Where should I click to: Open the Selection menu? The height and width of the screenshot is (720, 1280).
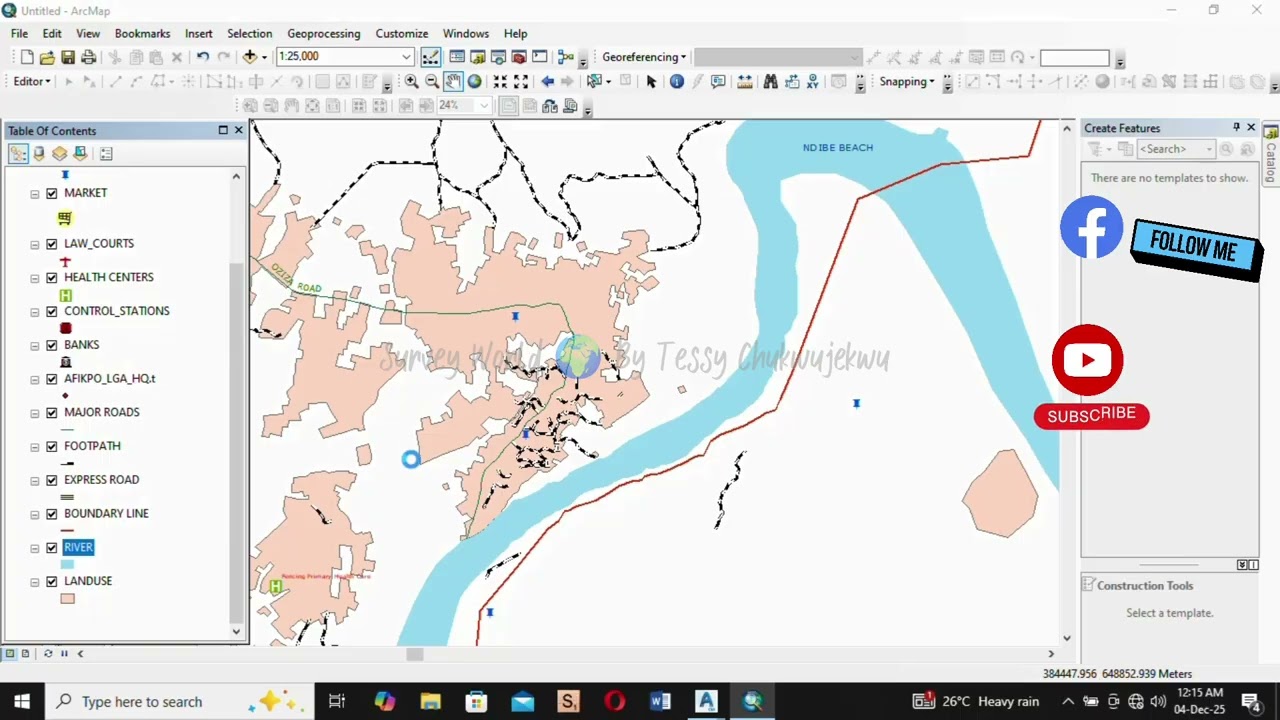tap(250, 33)
